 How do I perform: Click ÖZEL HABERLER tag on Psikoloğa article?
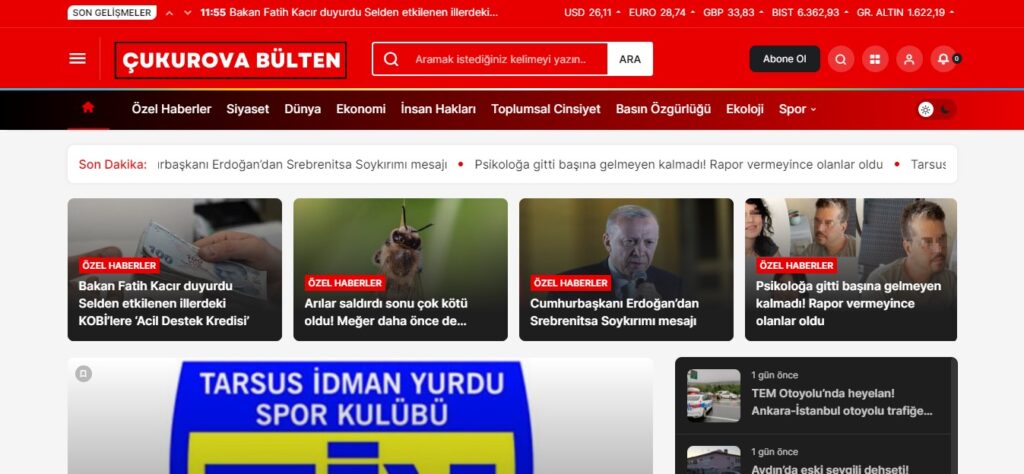coord(796,265)
